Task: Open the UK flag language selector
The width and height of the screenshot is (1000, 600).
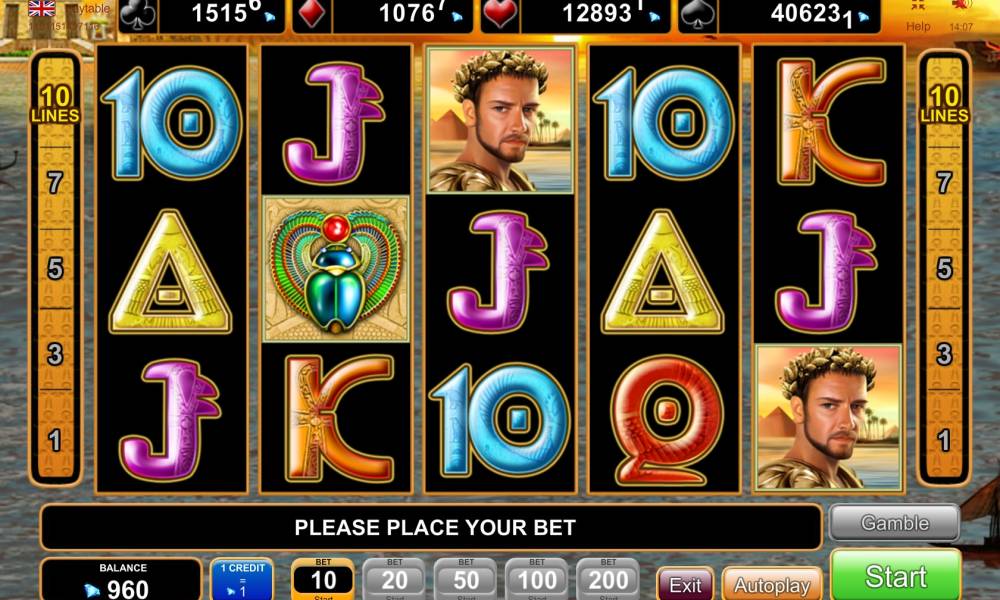Action: click(41, 8)
